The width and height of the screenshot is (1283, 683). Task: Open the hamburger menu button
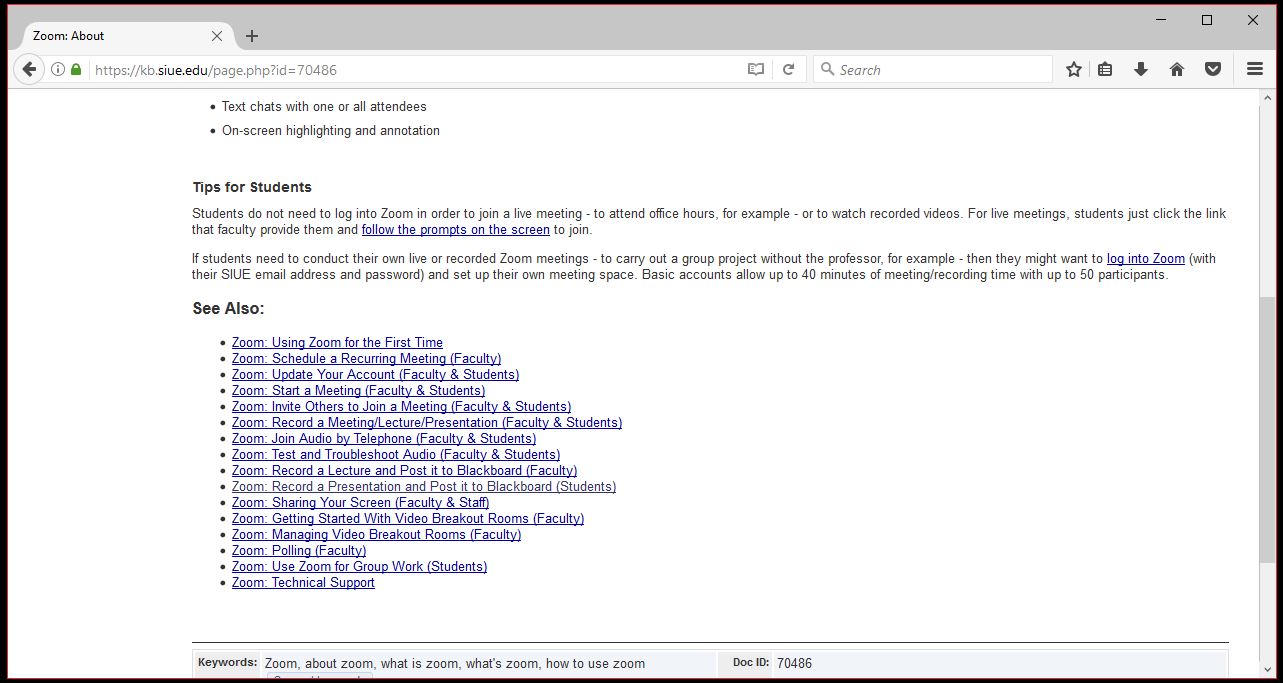pyautogui.click(x=1254, y=69)
